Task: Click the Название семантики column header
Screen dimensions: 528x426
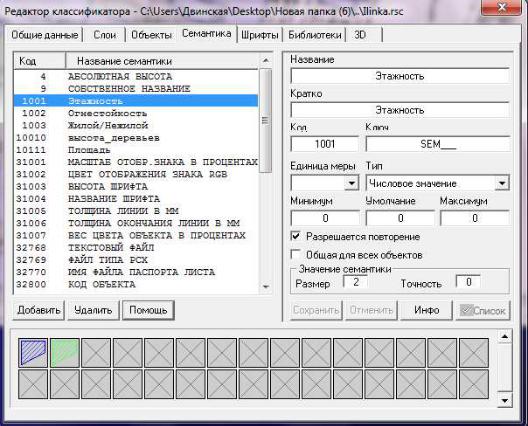Action: click(162, 61)
